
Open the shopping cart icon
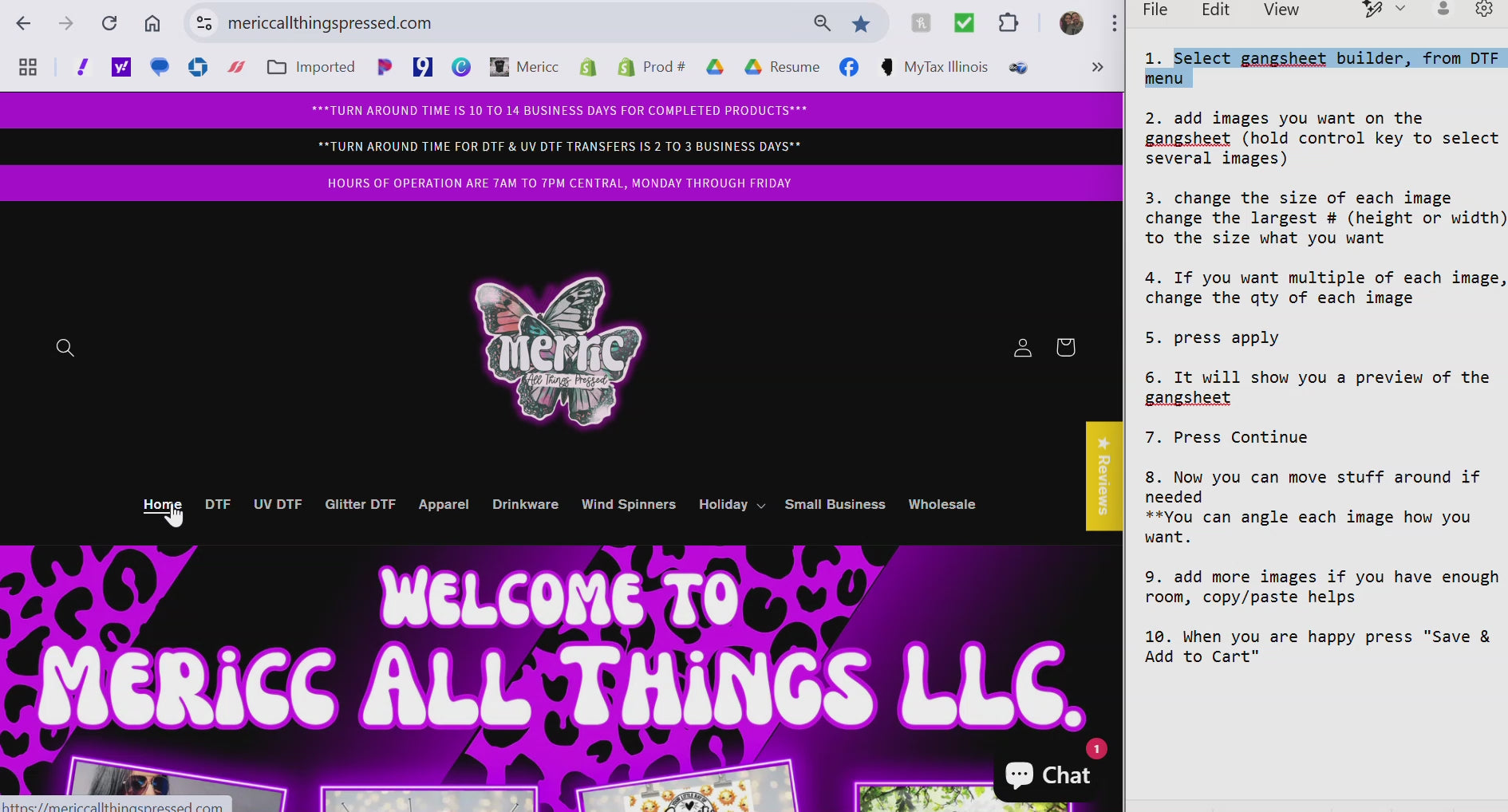click(x=1065, y=347)
